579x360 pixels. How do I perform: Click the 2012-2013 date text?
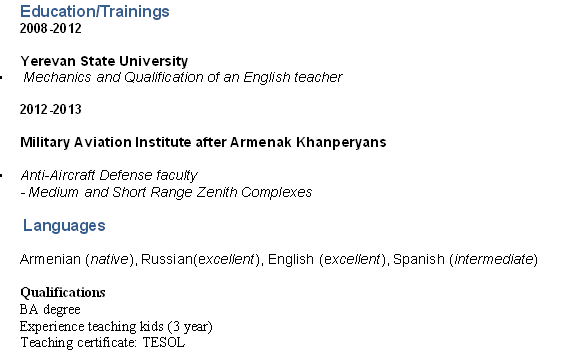point(51,109)
